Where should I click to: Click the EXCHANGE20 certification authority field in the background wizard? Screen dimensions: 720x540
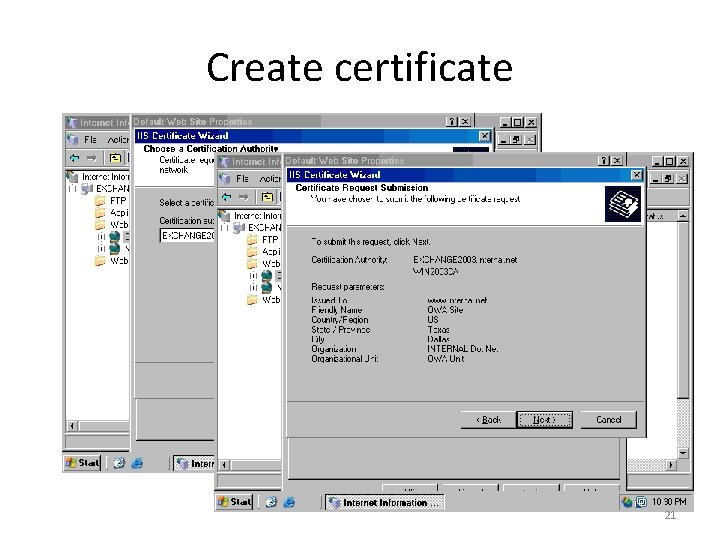click(x=187, y=236)
